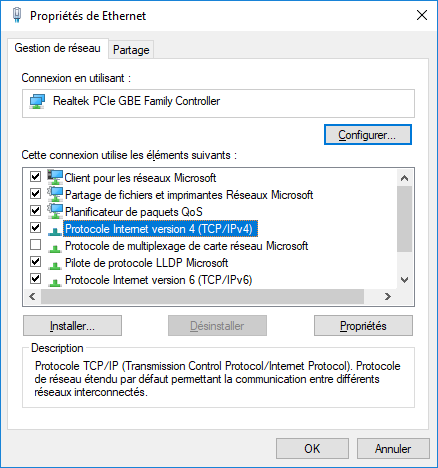
Task: Uncheck Planificateur de paquets QoS
Action: point(35,211)
